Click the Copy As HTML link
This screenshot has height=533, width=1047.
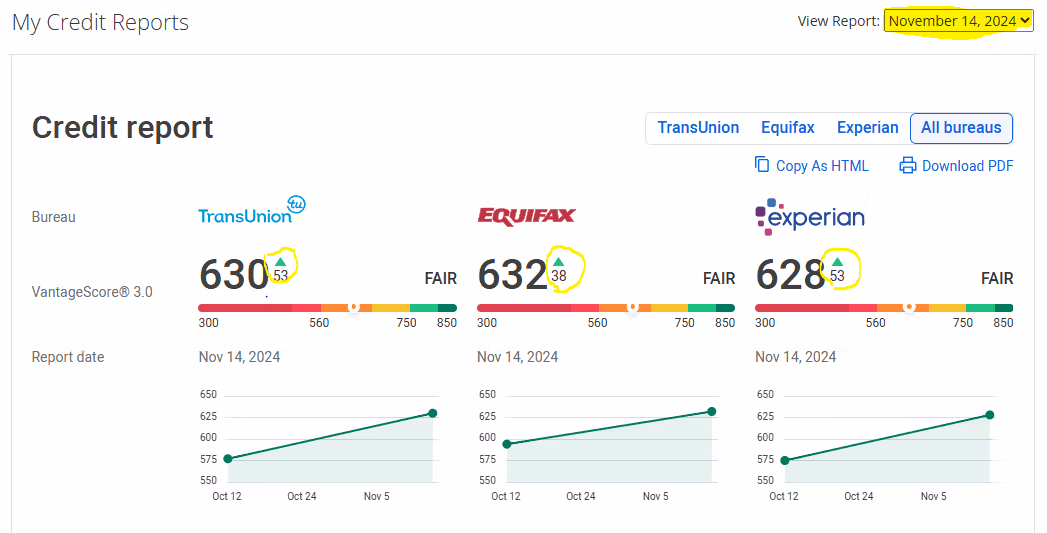[x=822, y=166]
